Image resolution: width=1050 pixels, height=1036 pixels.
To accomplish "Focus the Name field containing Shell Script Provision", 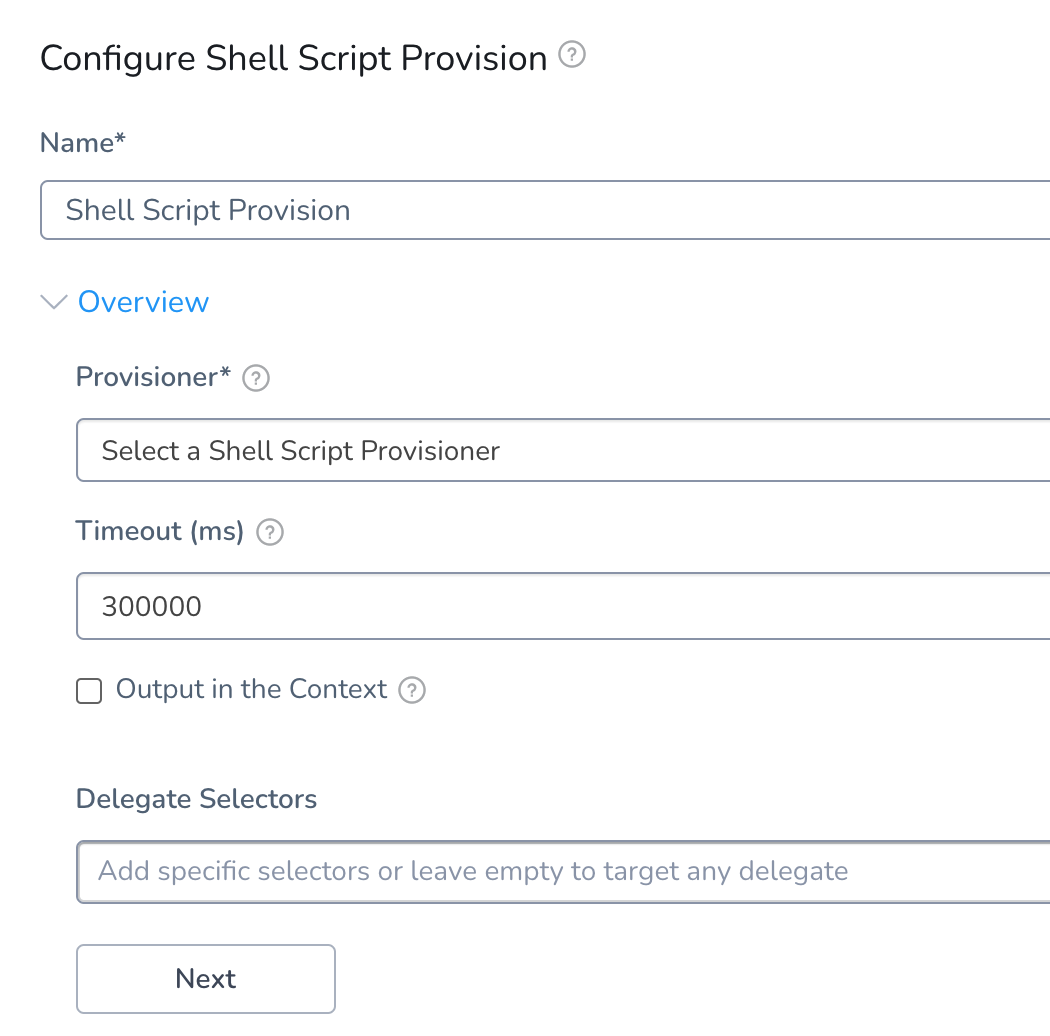I will (545, 210).
